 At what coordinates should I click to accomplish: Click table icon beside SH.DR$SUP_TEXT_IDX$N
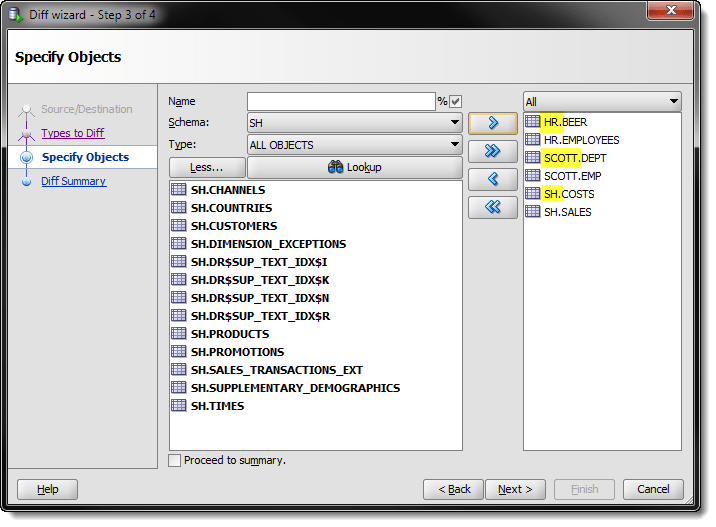pyautogui.click(x=179, y=297)
